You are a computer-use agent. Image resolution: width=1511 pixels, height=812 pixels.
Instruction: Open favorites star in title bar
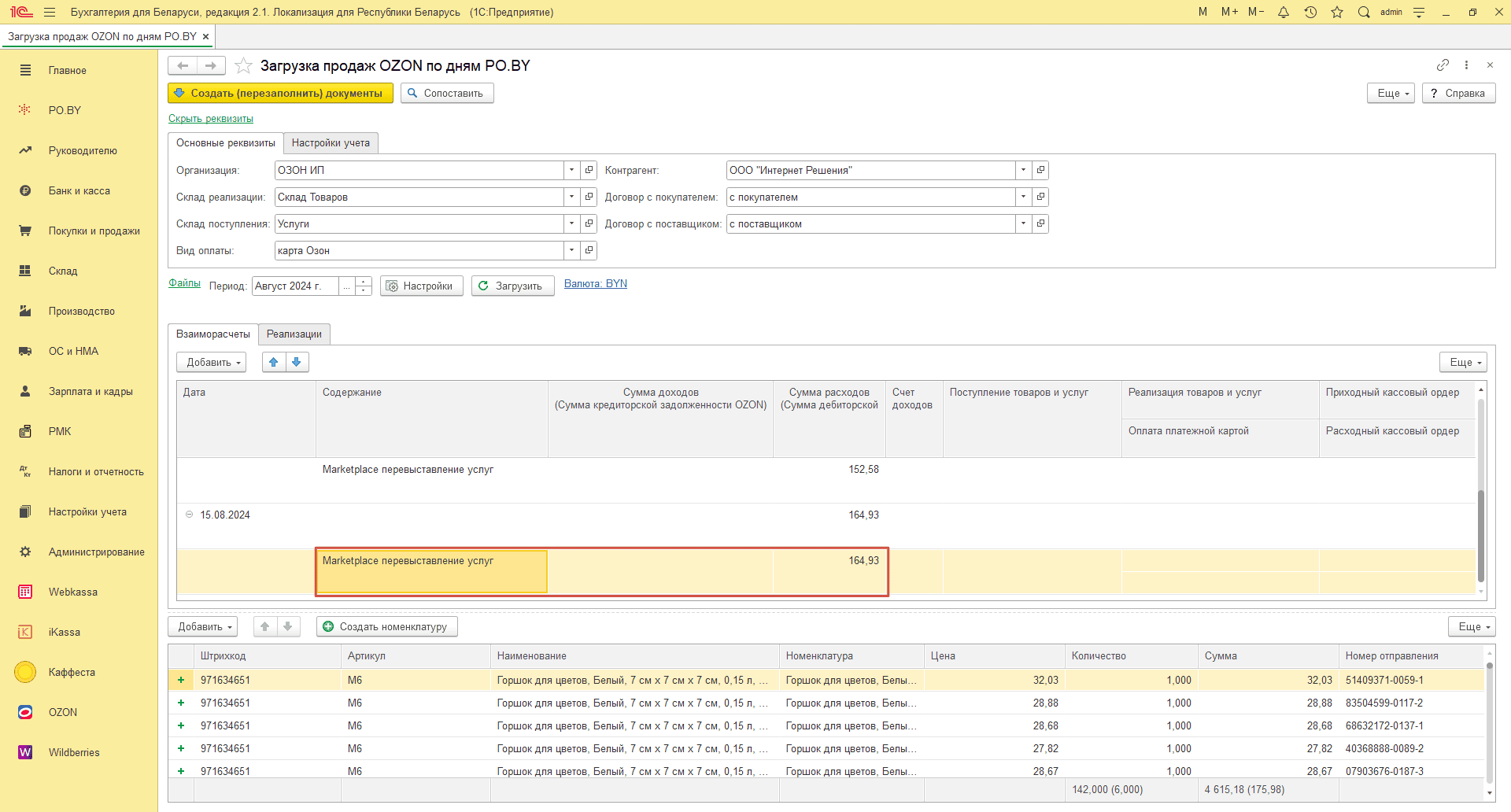pyautogui.click(x=1337, y=12)
